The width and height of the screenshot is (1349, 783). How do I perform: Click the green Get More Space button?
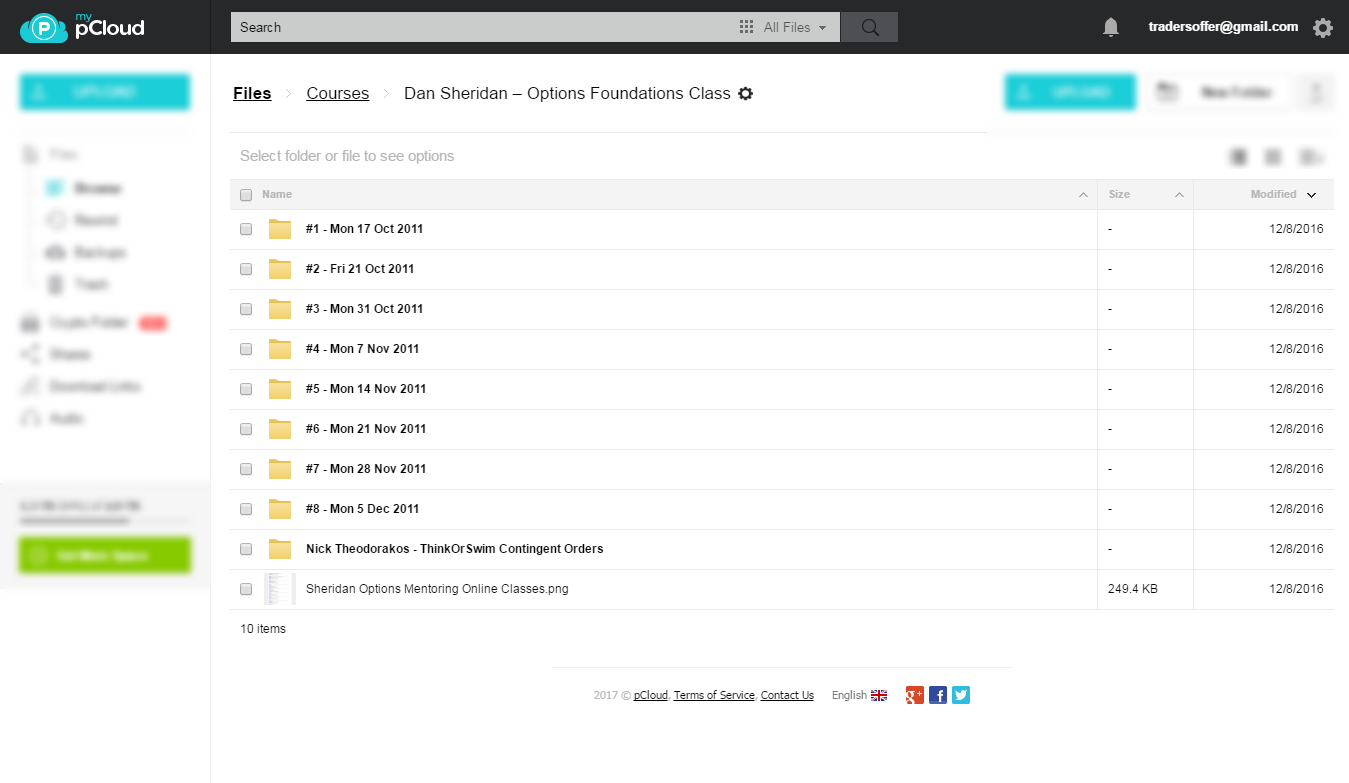coord(104,555)
